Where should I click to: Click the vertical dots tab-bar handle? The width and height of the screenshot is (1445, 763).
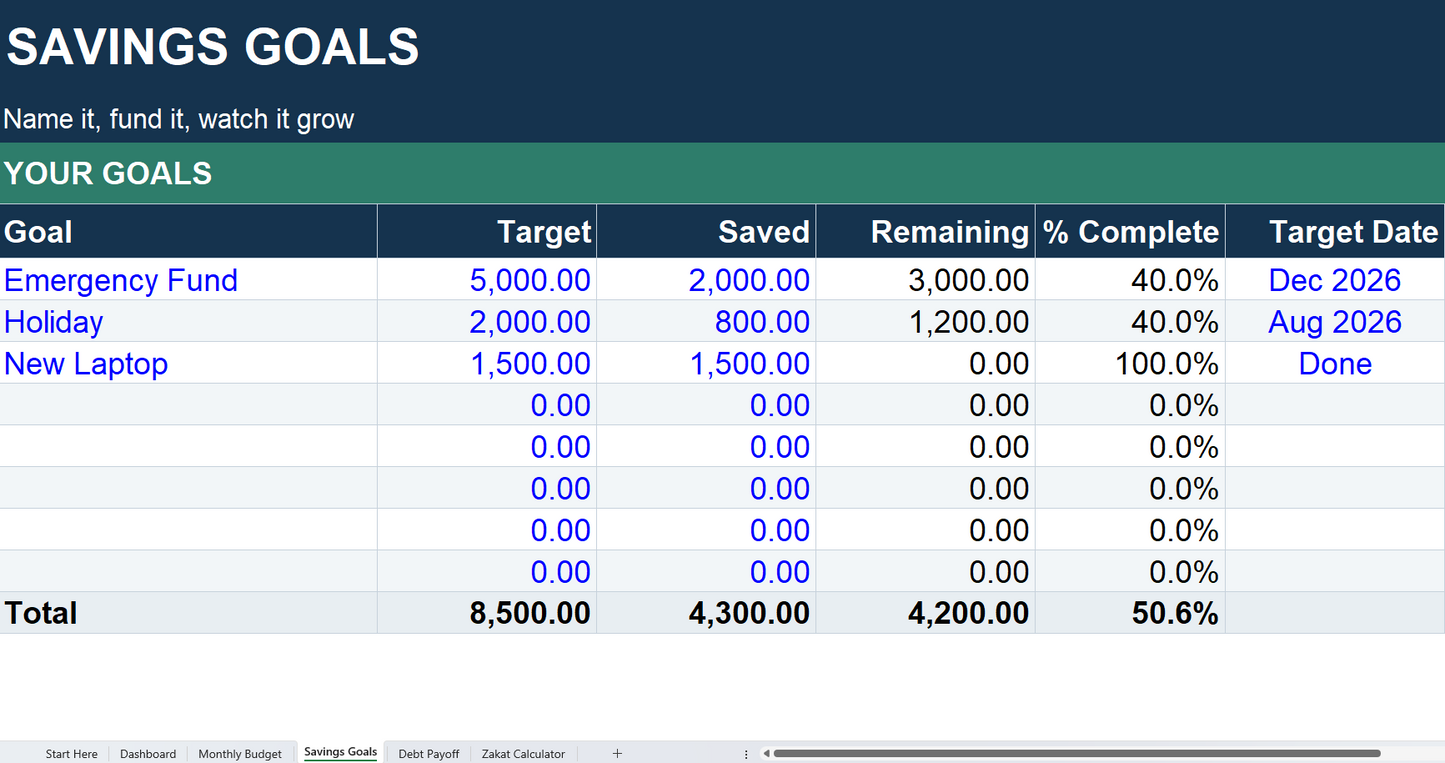(x=746, y=754)
